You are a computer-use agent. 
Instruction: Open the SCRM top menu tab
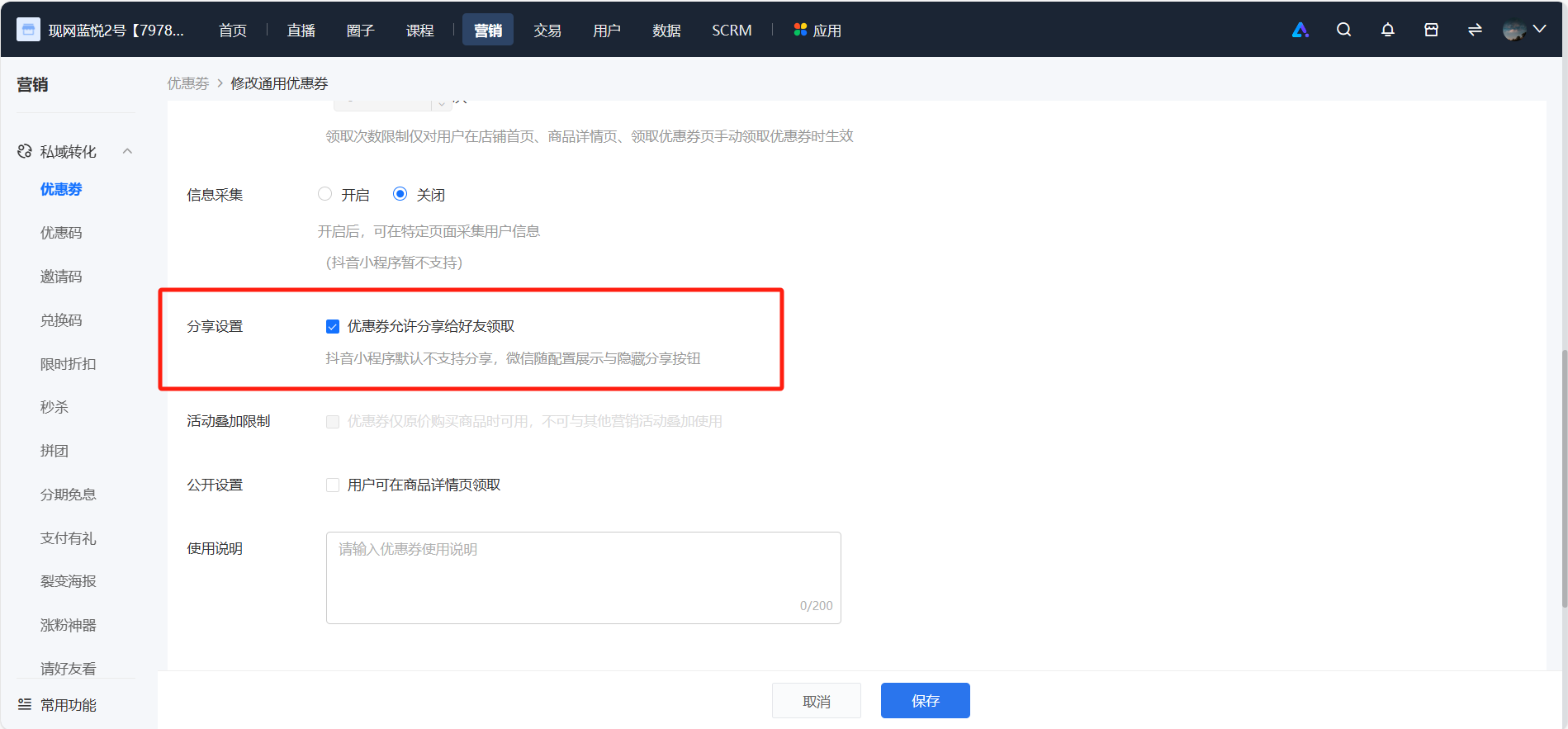coord(732,30)
